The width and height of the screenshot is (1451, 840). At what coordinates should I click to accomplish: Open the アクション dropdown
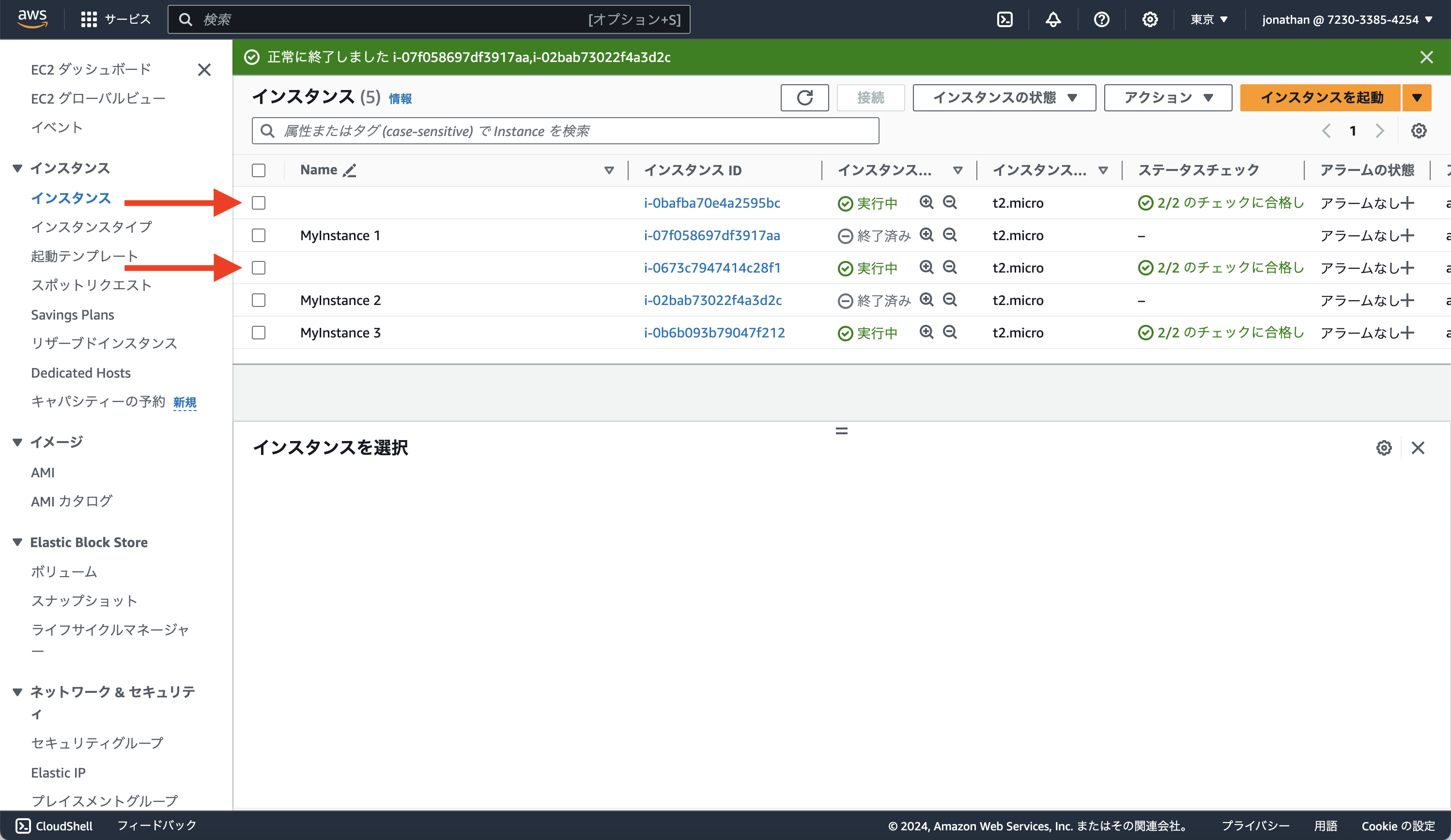pyautogui.click(x=1167, y=97)
